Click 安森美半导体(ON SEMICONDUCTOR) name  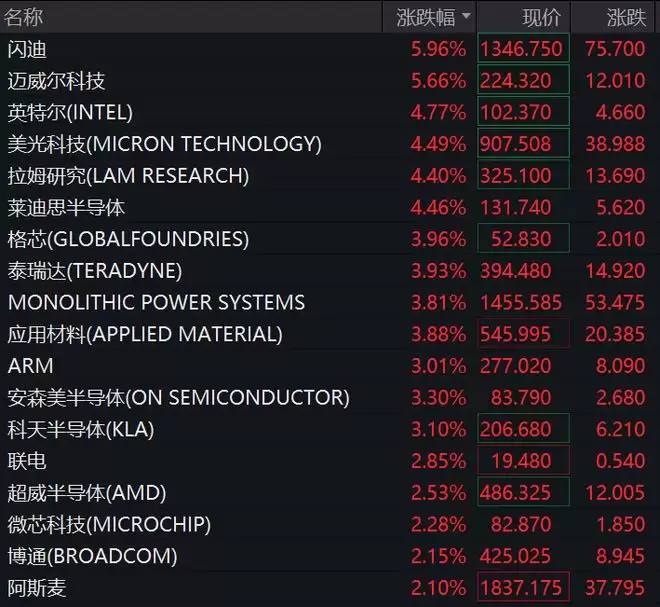(178, 398)
